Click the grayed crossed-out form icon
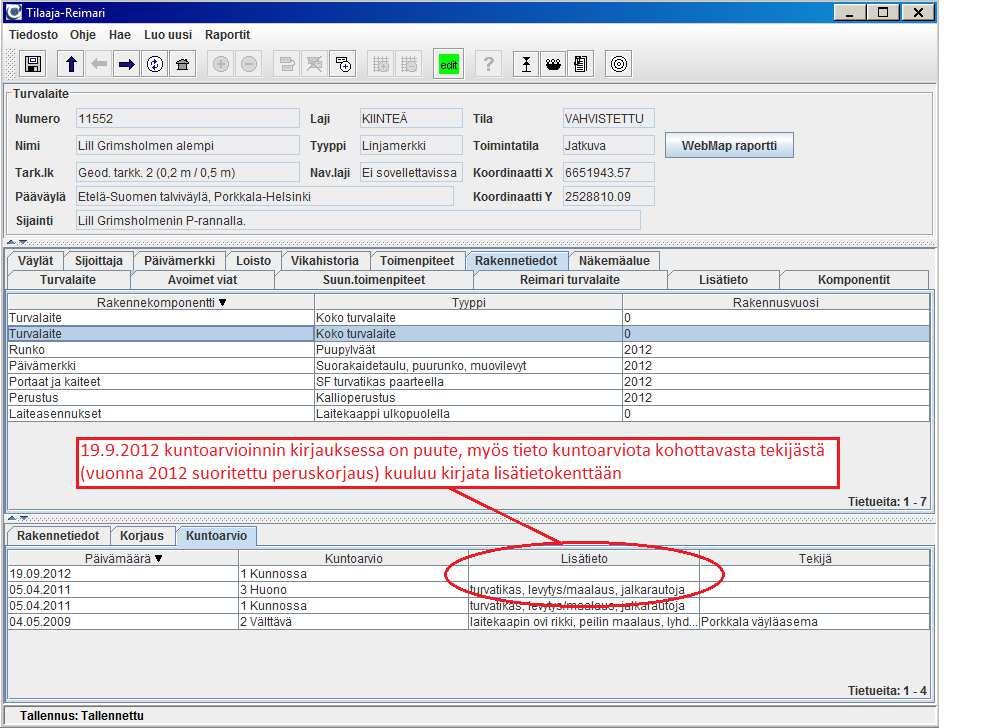Screen dimensions: 1008x728 click(314, 64)
